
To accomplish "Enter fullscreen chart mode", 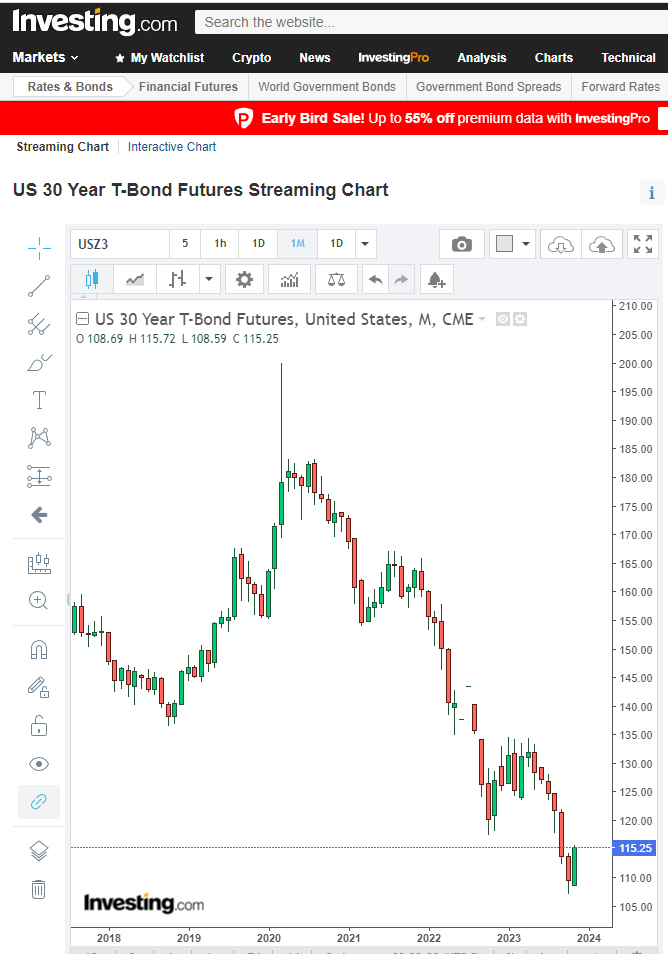I will click(643, 244).
